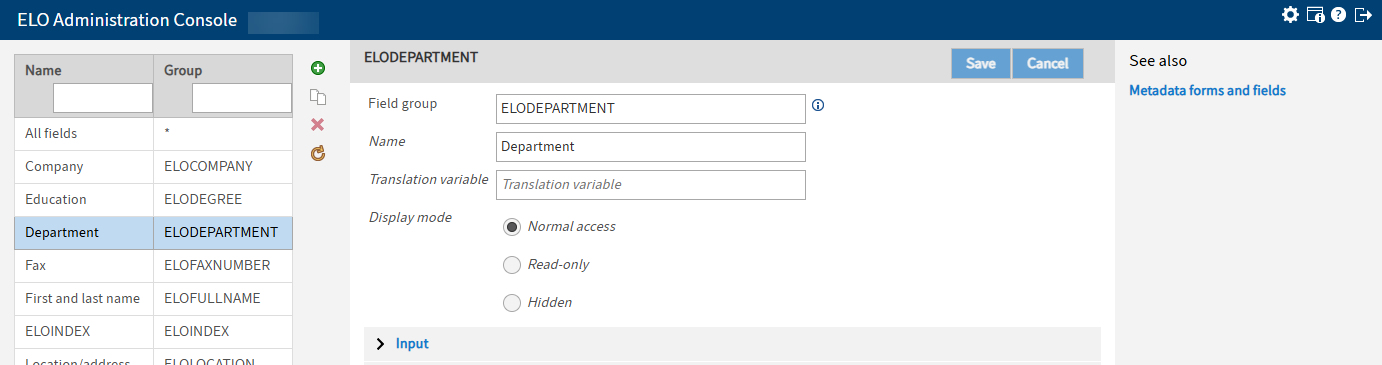Click the ELO Administration Console title
This screenshot has height=365, width=1382.
pyautogui.click(x=127, y=20)
